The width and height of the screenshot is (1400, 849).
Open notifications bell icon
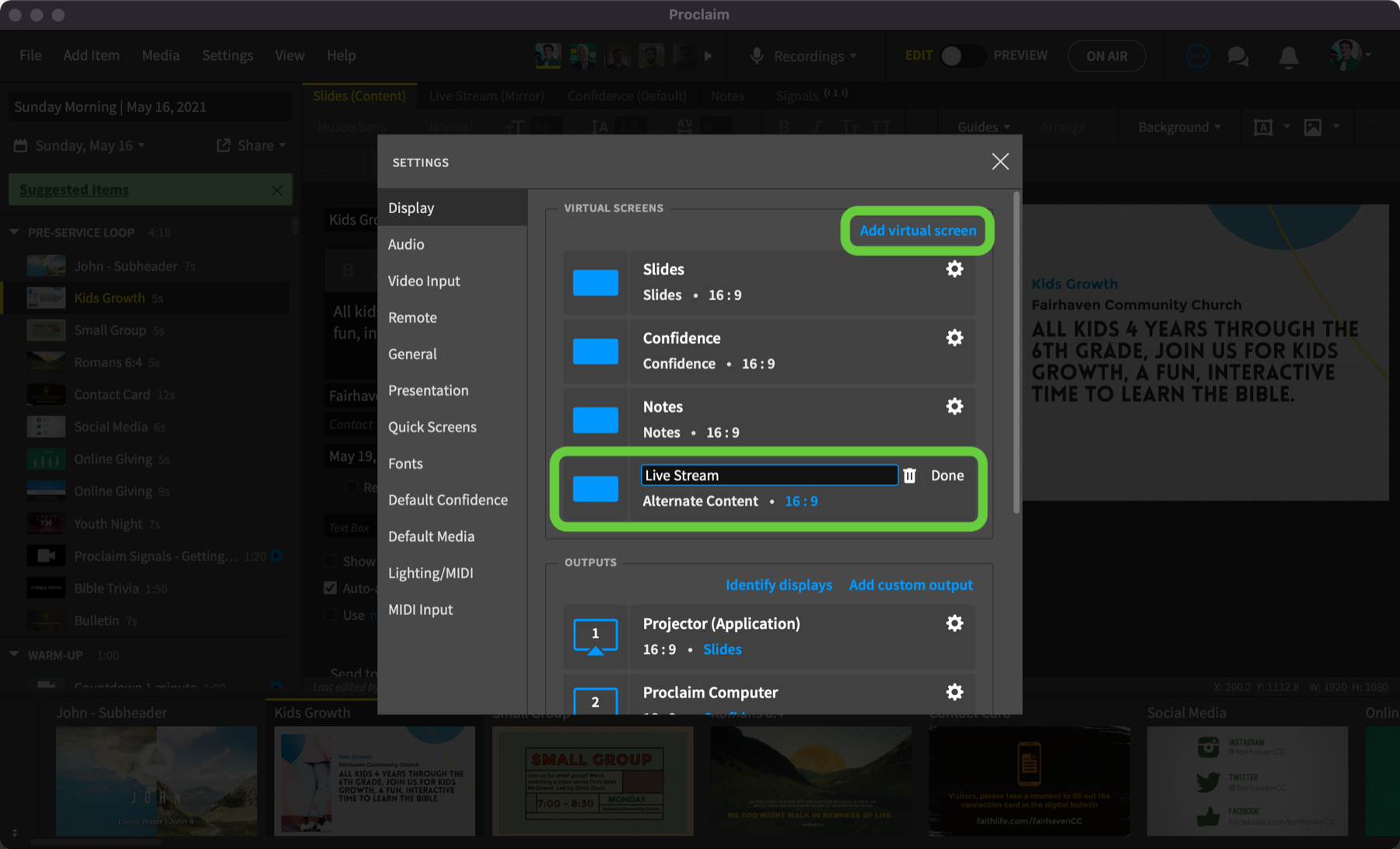[1288, 56]
